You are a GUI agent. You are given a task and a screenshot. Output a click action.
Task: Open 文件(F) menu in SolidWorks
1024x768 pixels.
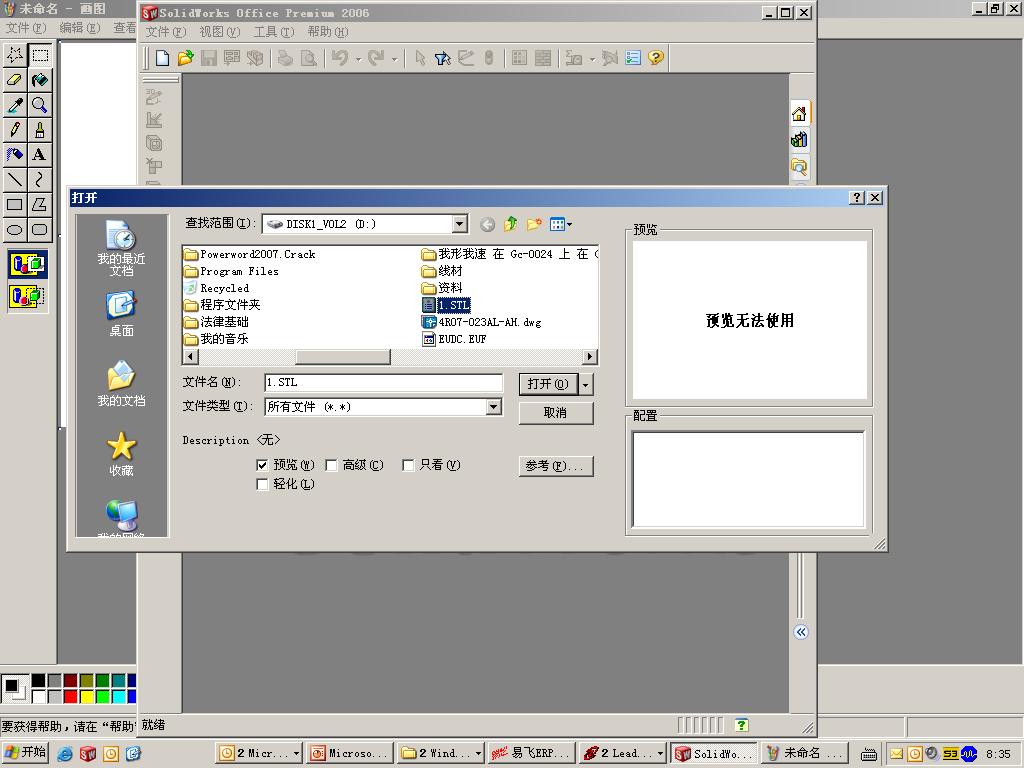(165, 31)
